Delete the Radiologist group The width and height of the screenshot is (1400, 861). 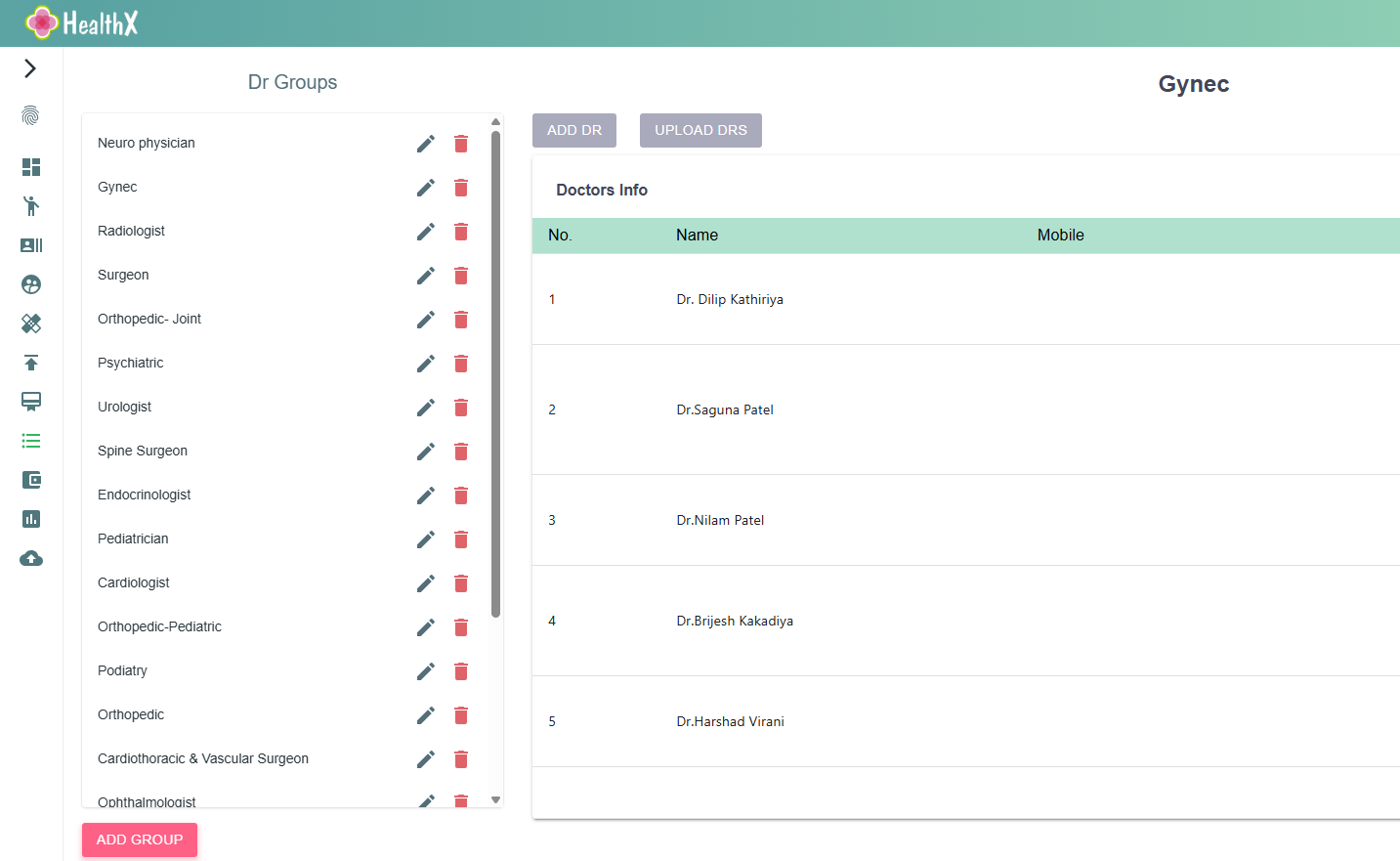(x=460, y=232)
